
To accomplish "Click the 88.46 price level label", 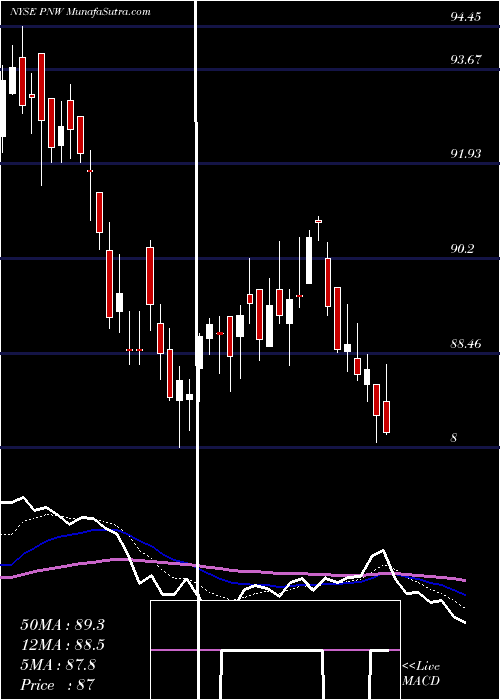I will (466, 344).
